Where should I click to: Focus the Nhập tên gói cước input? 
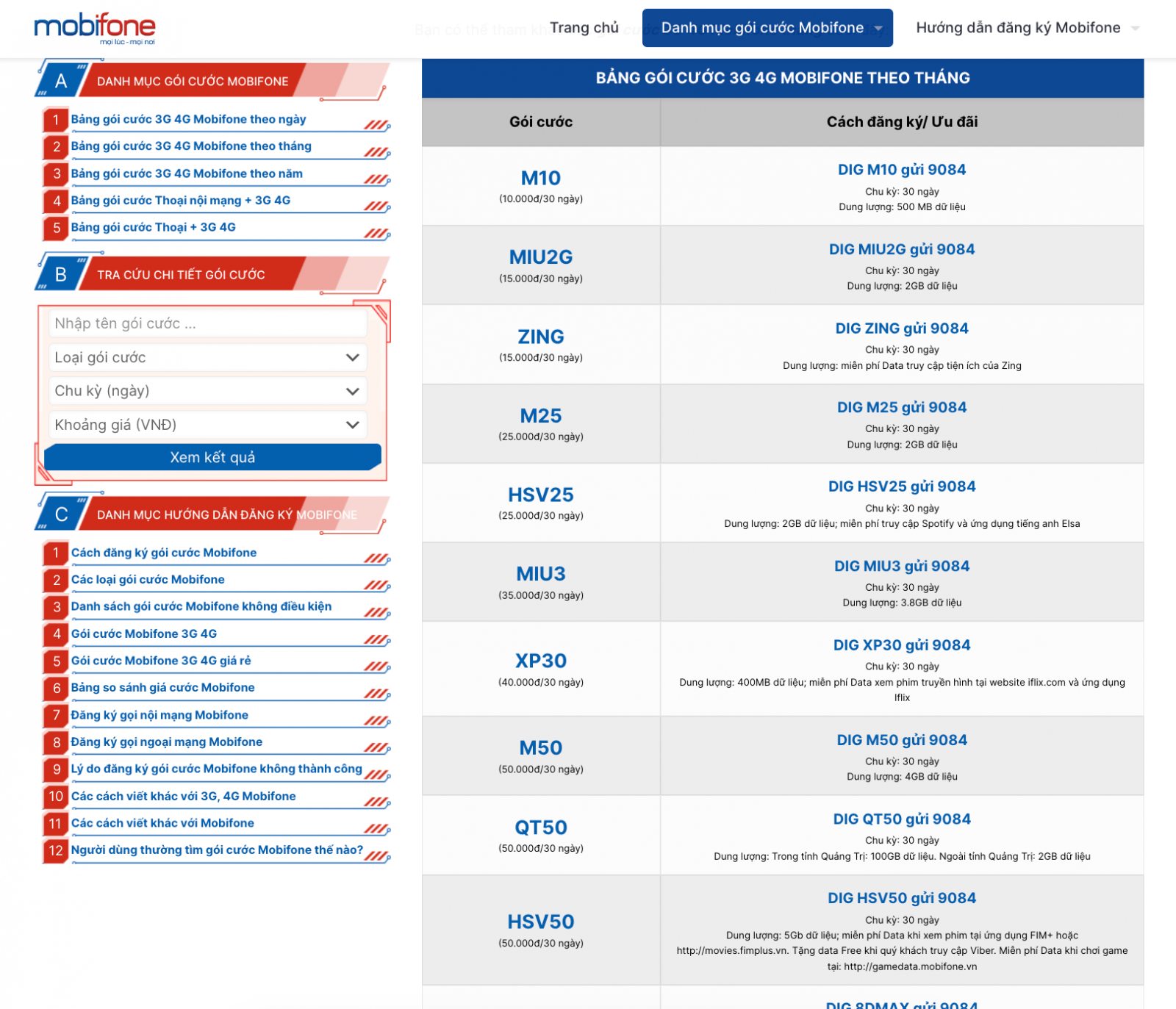pyautogui.click(x=208, y=324)
